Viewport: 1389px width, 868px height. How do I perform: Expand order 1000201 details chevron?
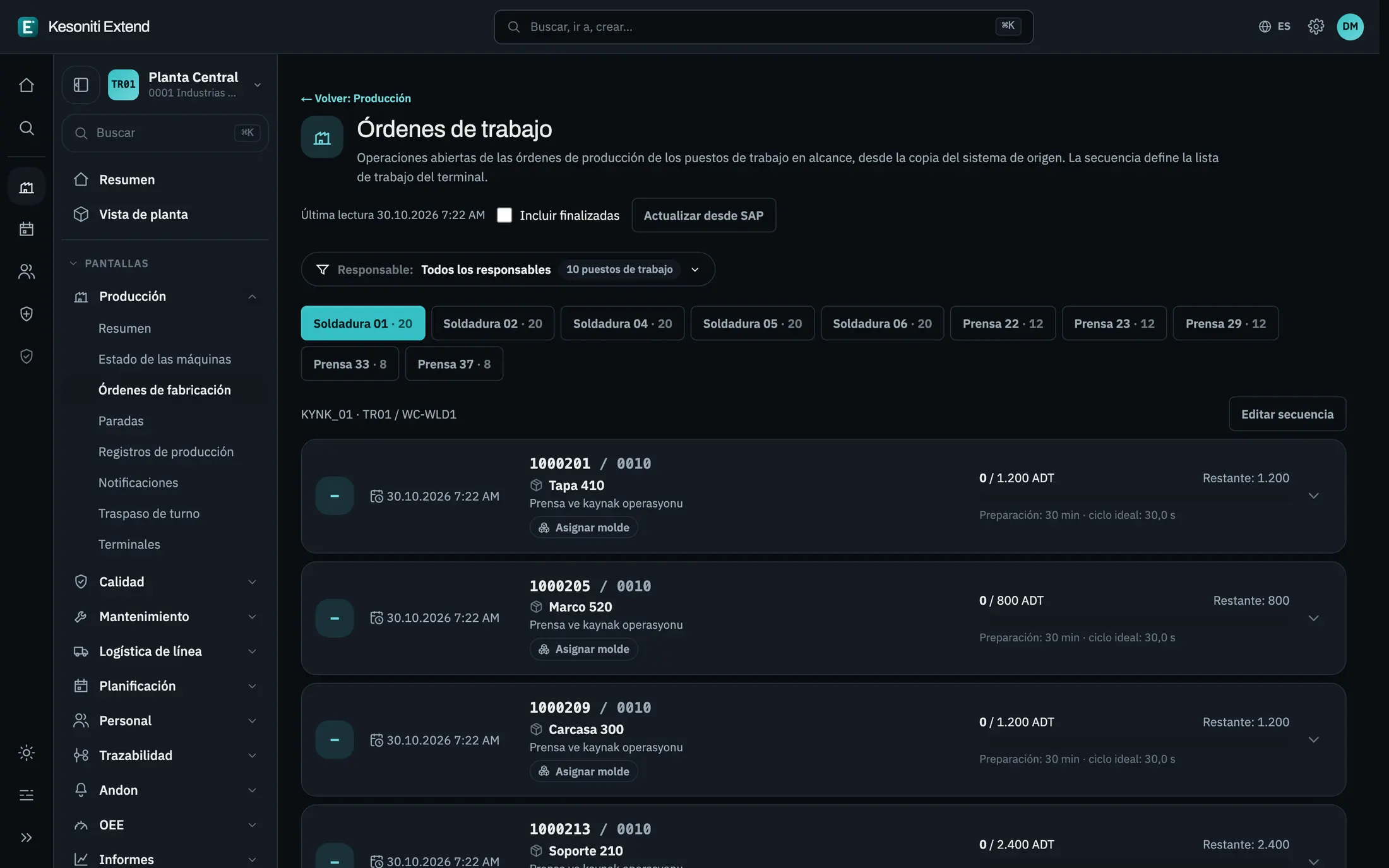click(x=1314, y=496)
